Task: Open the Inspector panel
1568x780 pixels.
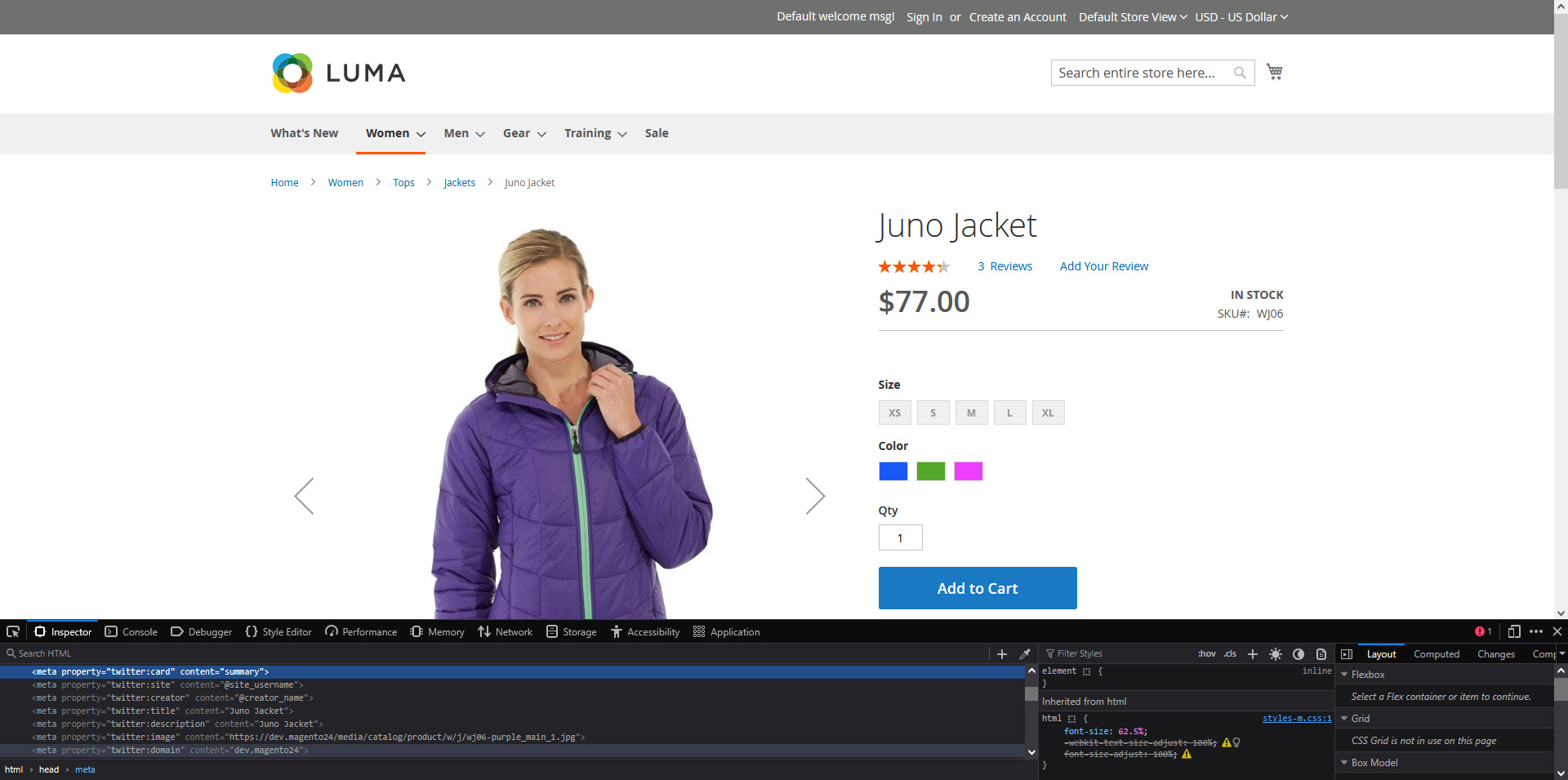Action: [63, 631]
